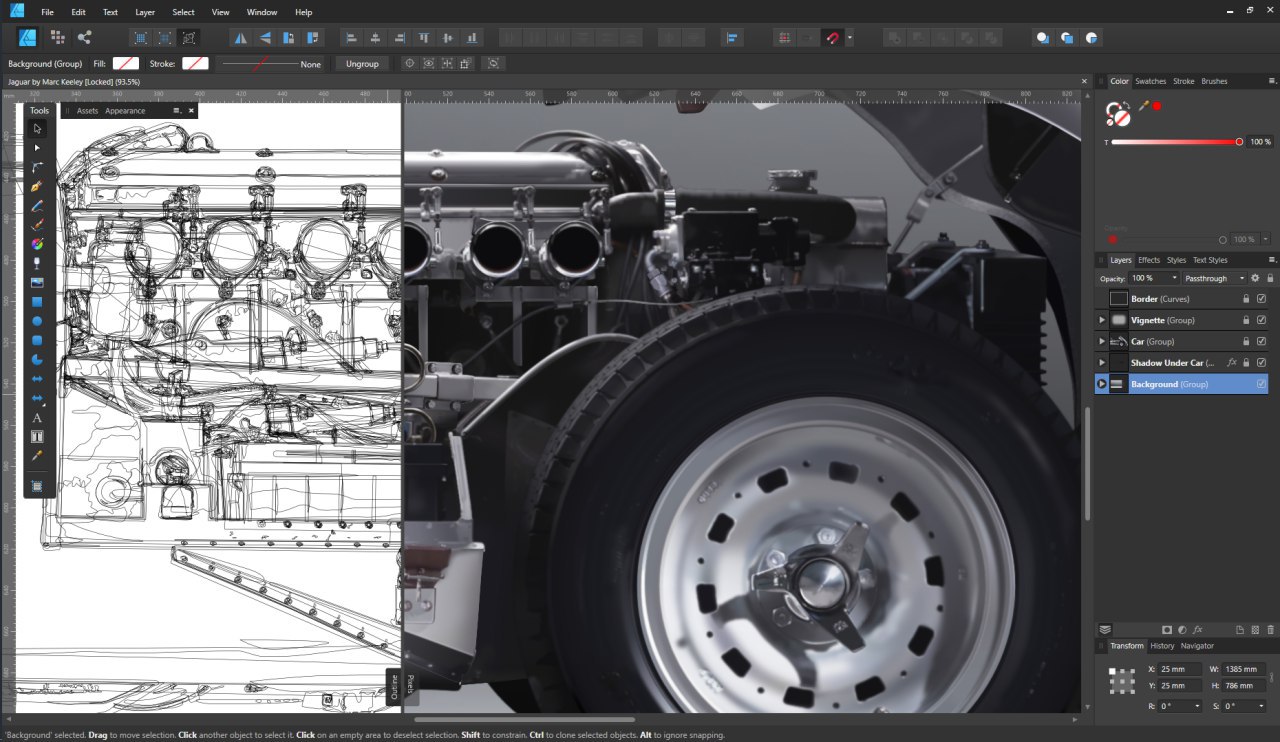Viewport: 1280px width, 742px height.
Task: Select the Rectangle tool
Action: (x=37, y=301)
